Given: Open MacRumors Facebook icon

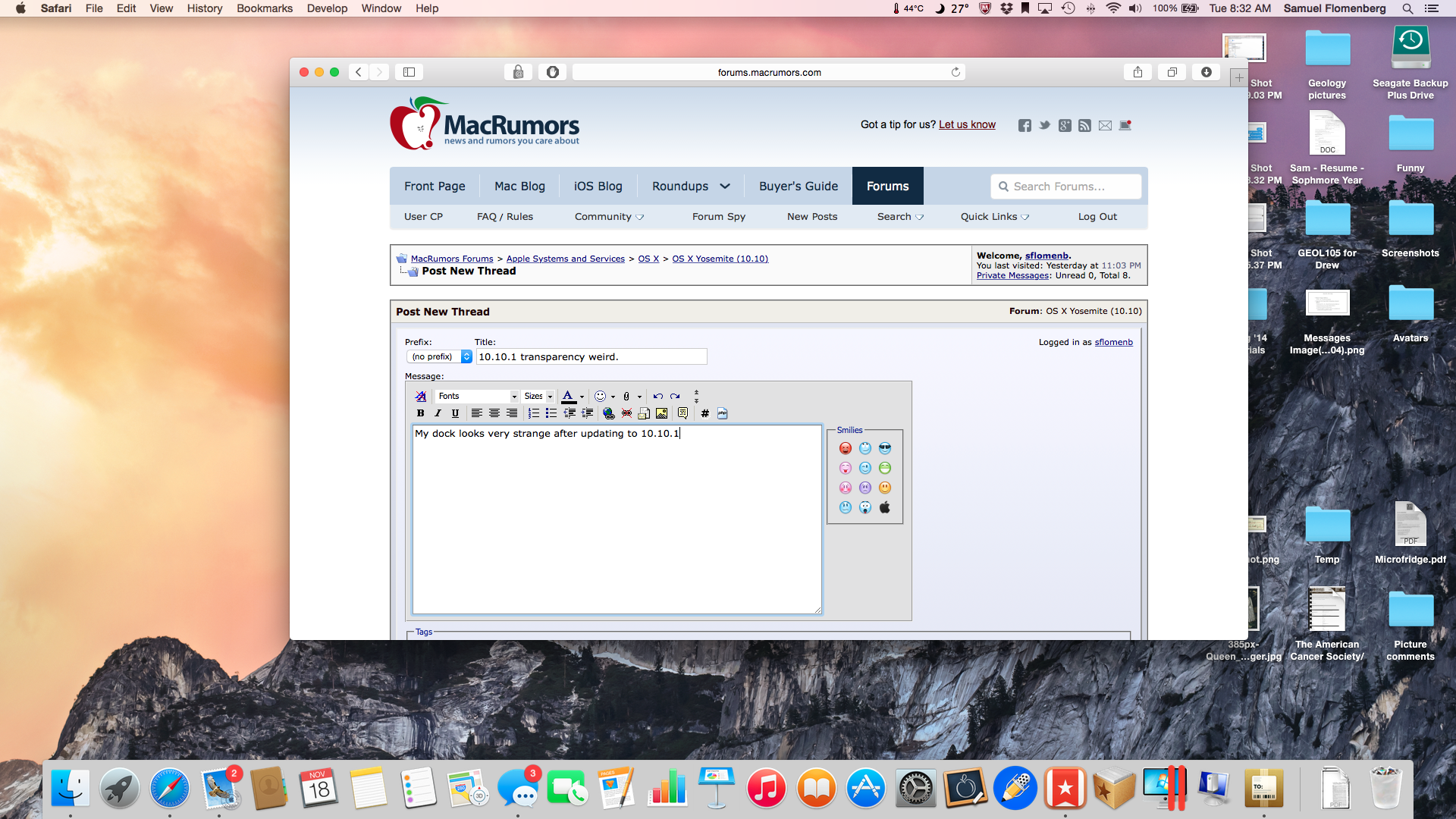Looking at the screenshot, I should [x=1025, y=125].
